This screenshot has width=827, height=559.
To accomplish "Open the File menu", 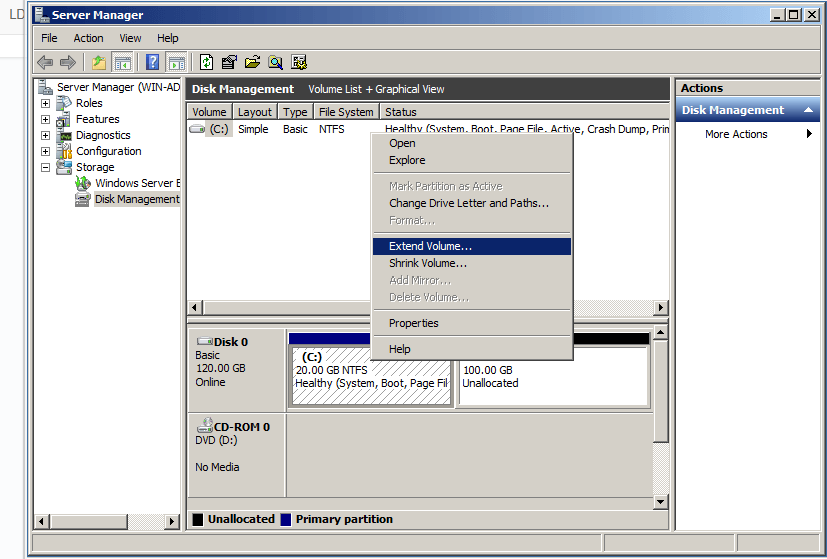I will 49,38.
